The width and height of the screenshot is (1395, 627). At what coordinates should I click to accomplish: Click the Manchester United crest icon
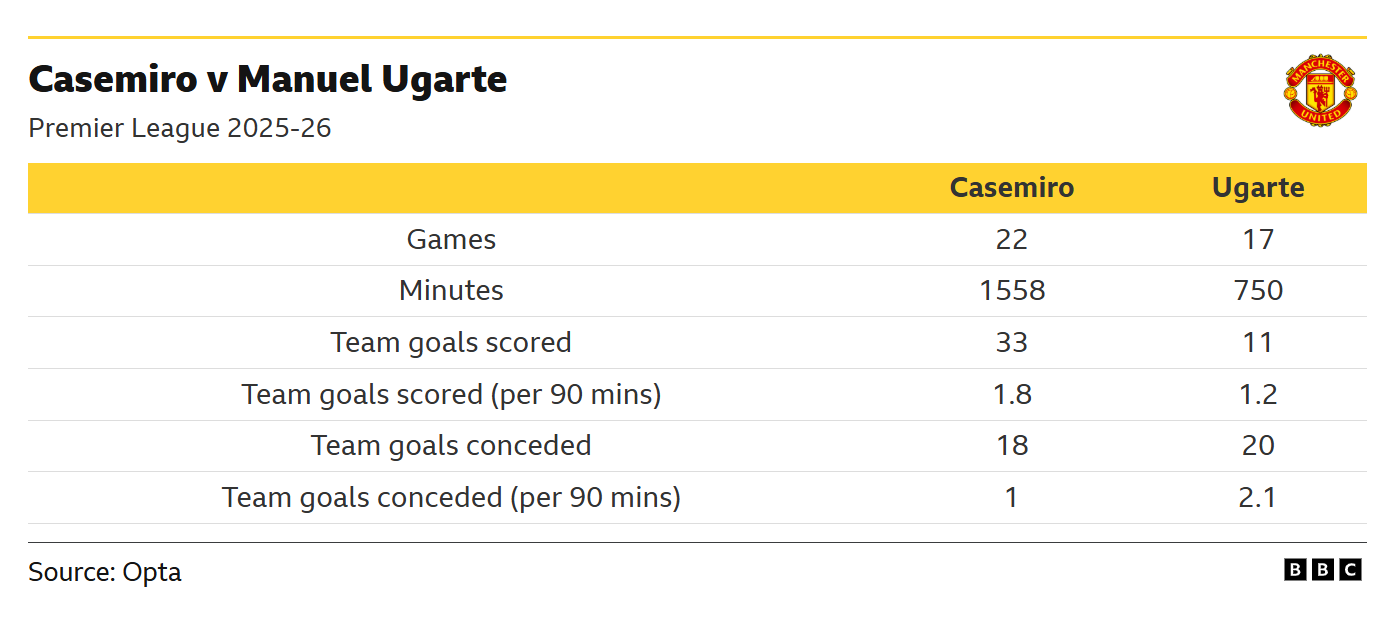[x=1320, y=91]
